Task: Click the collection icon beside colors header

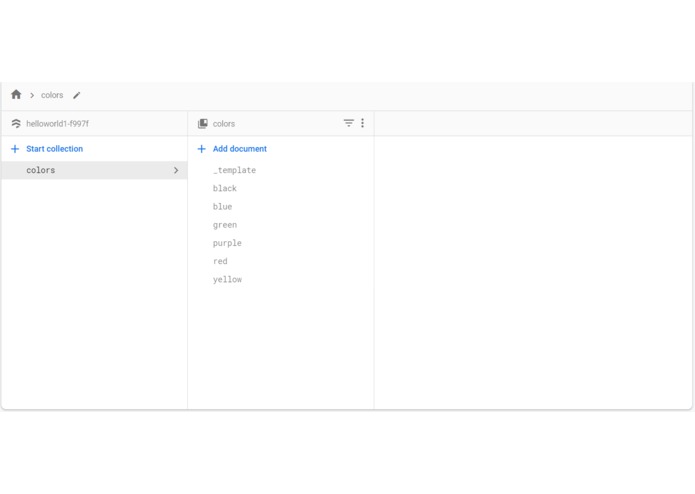Action: pos(203,124)
